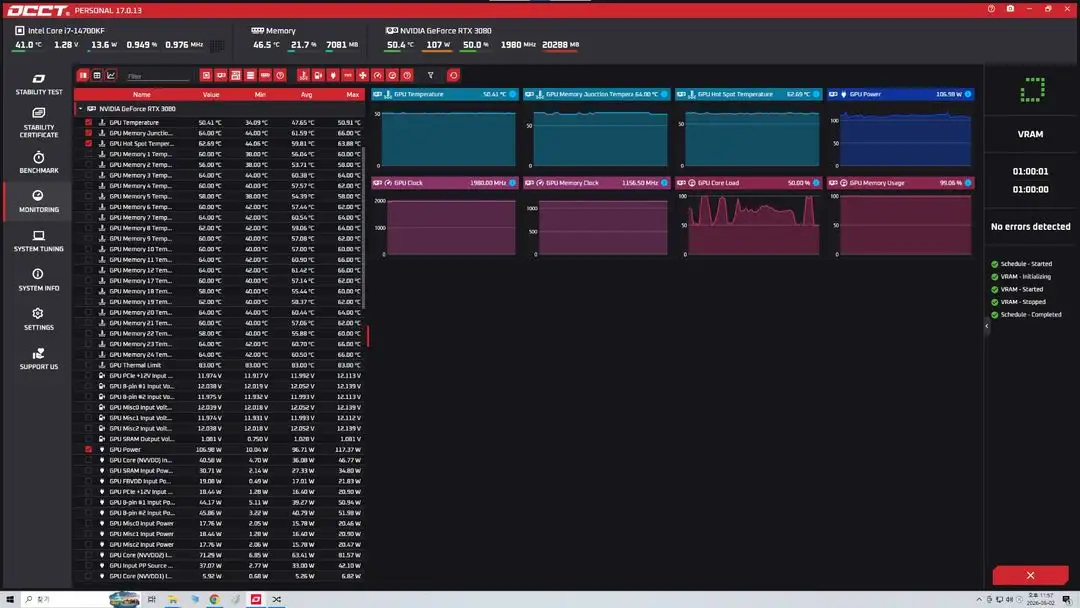Open GPU Hot Spot Temperature graph info icon

pos(816,94)
